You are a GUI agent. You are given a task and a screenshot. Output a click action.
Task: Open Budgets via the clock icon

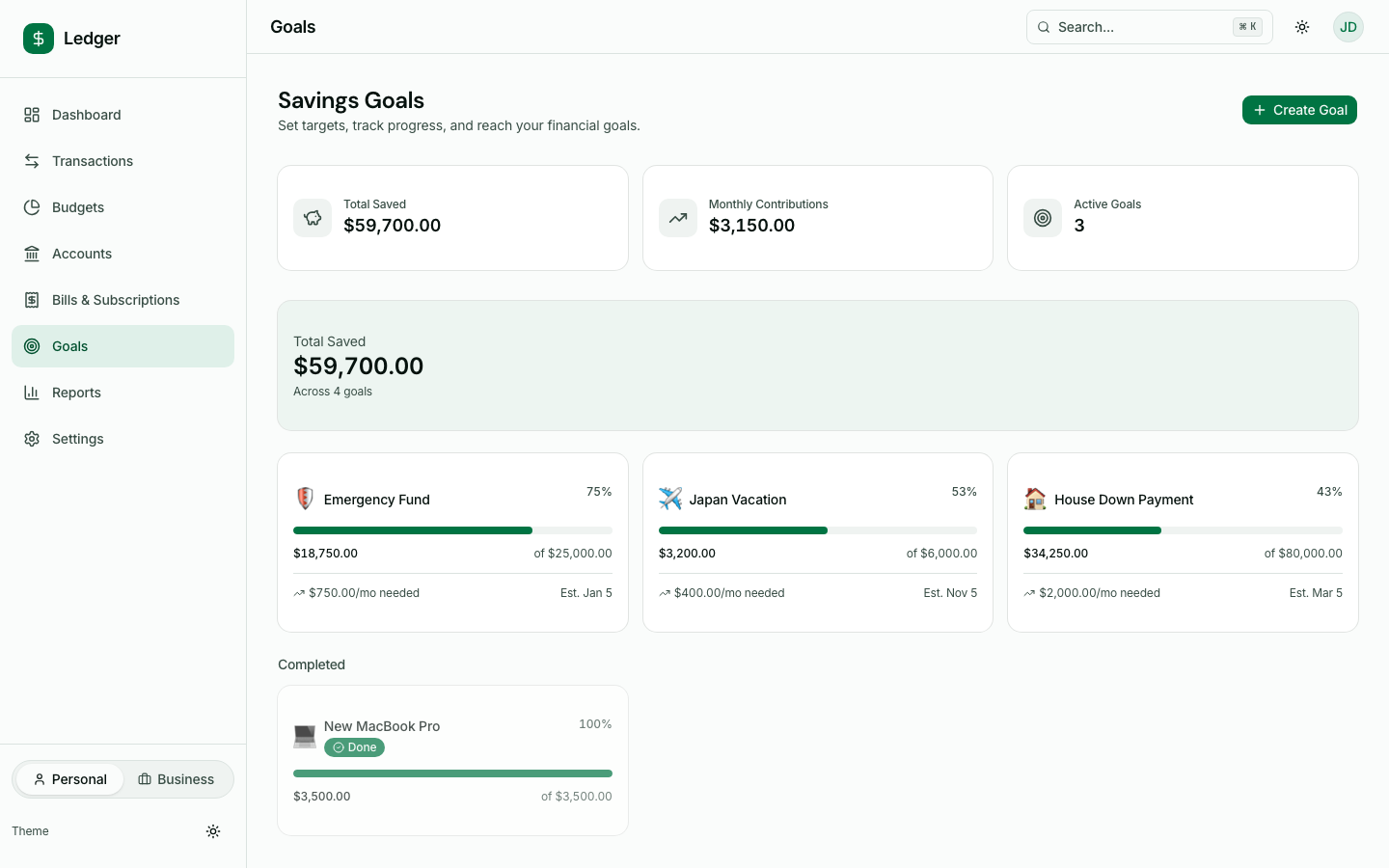[31, 207]
